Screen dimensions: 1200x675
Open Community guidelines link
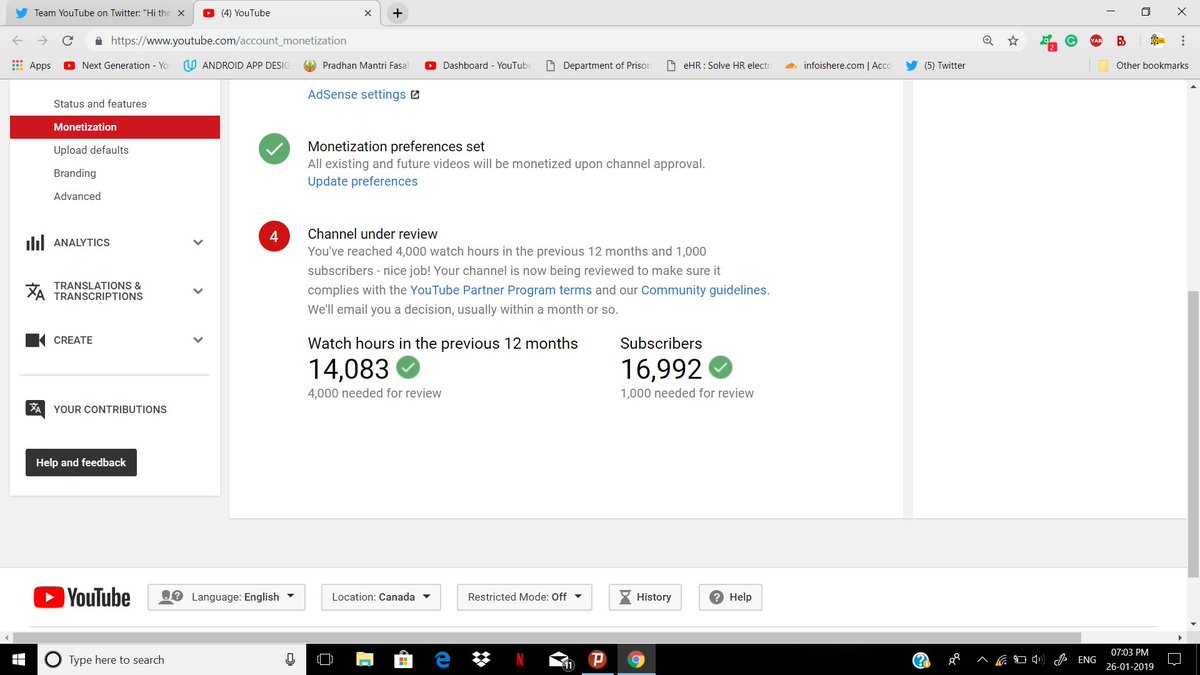[705, 290]
